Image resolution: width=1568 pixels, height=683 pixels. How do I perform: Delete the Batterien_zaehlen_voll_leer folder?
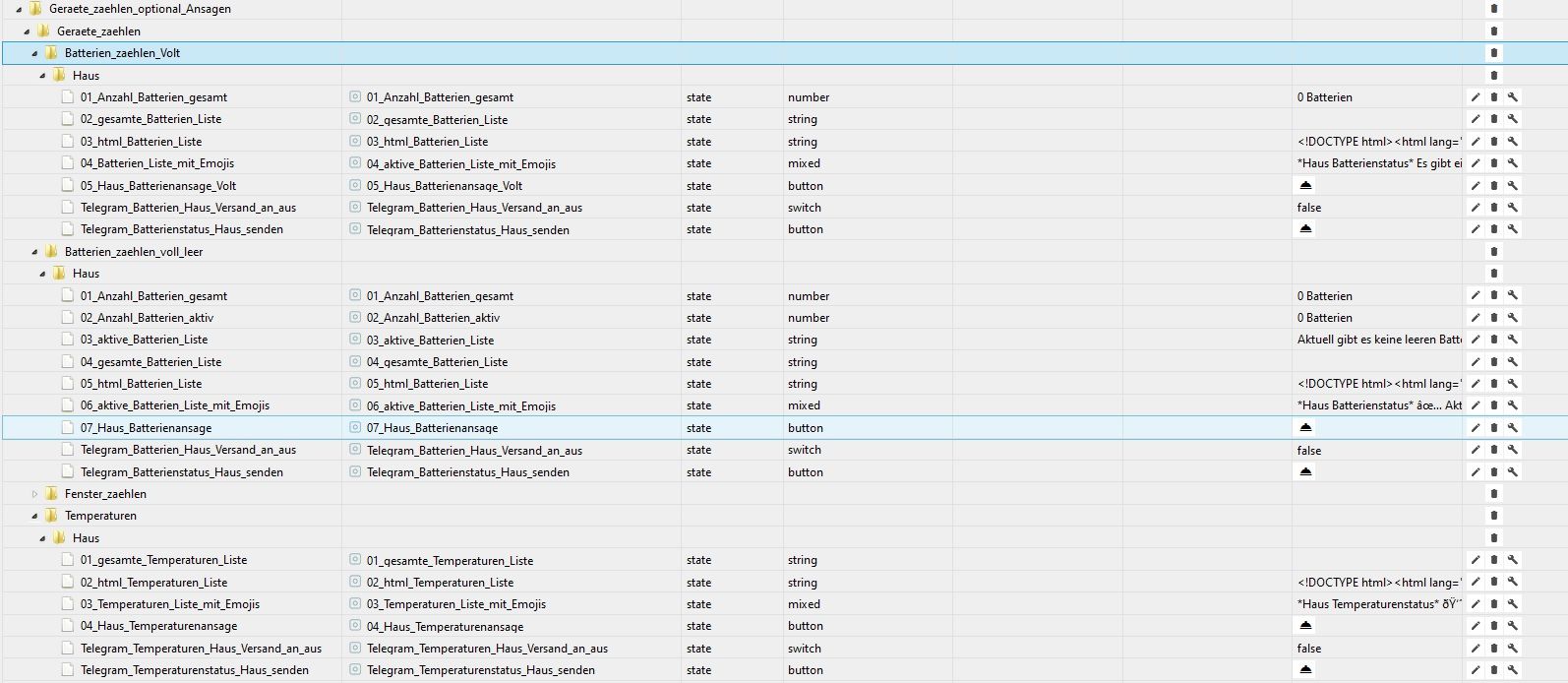[1494, 252]
